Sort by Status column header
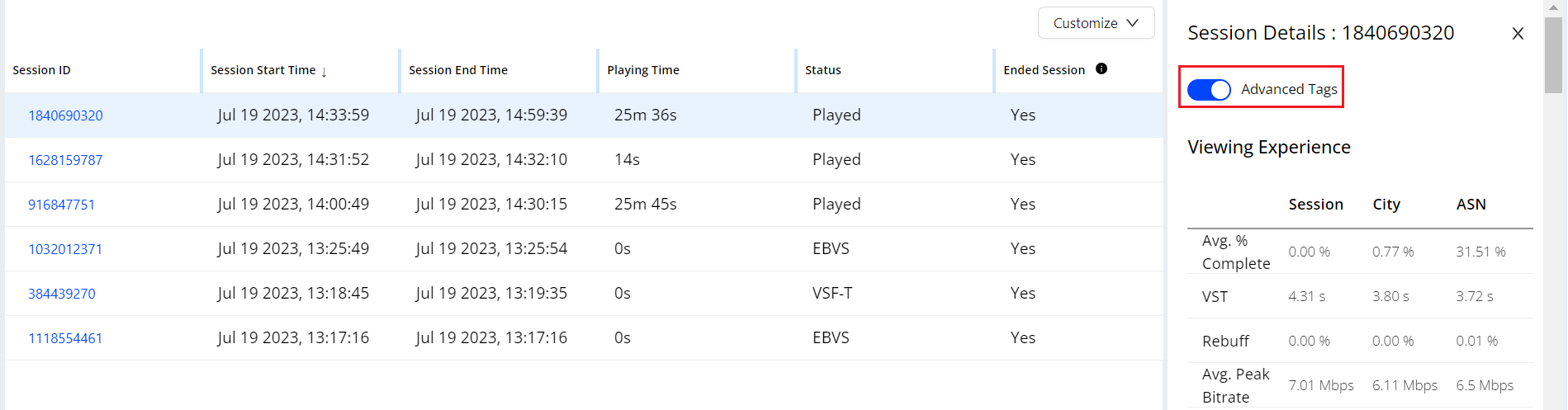1568x410 pixels. point(823,70)
